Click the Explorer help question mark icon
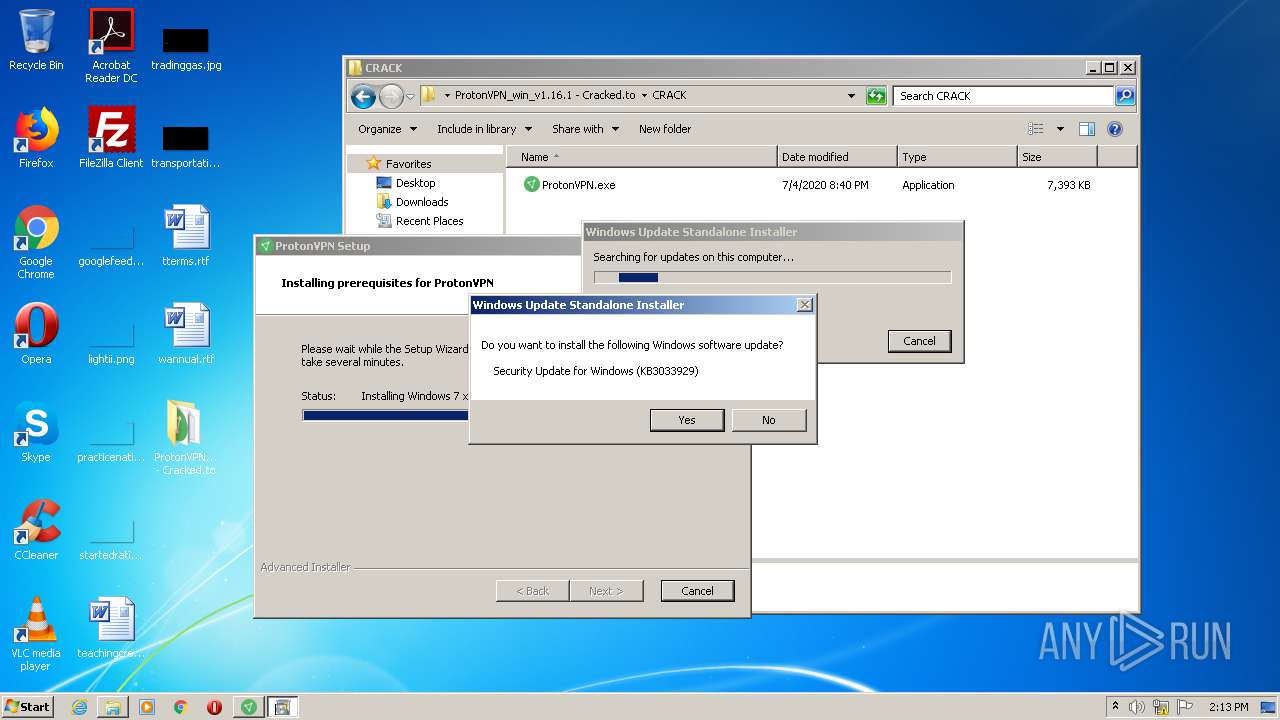 1115,129
